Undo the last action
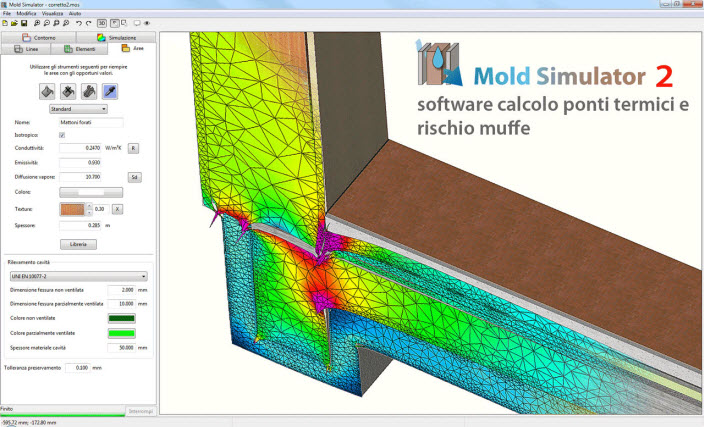Image resolution: width=704 pixels, height=427 pixels. click(x=79, y=23)
